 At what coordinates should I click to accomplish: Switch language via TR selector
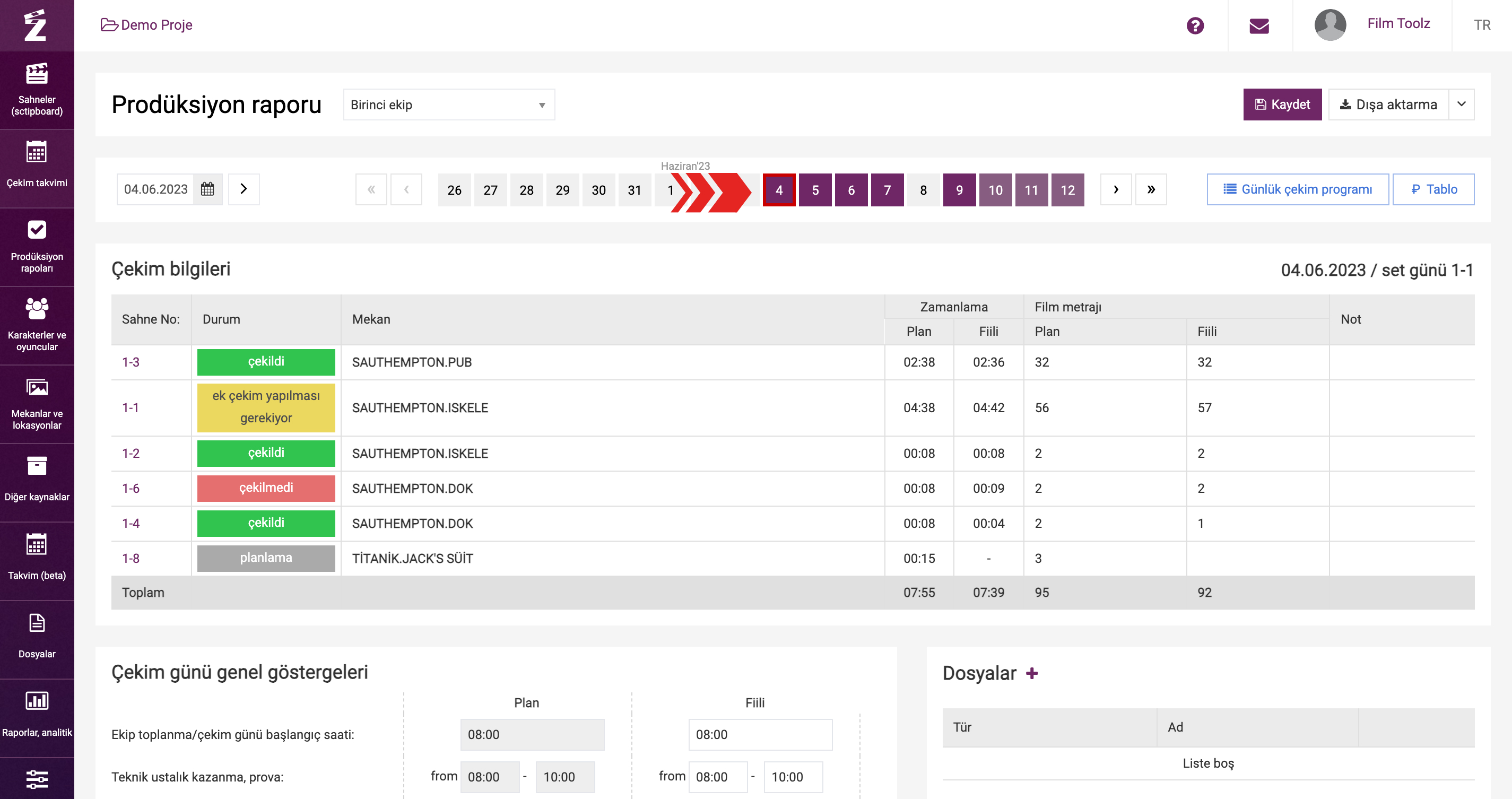pos(1482,25)
